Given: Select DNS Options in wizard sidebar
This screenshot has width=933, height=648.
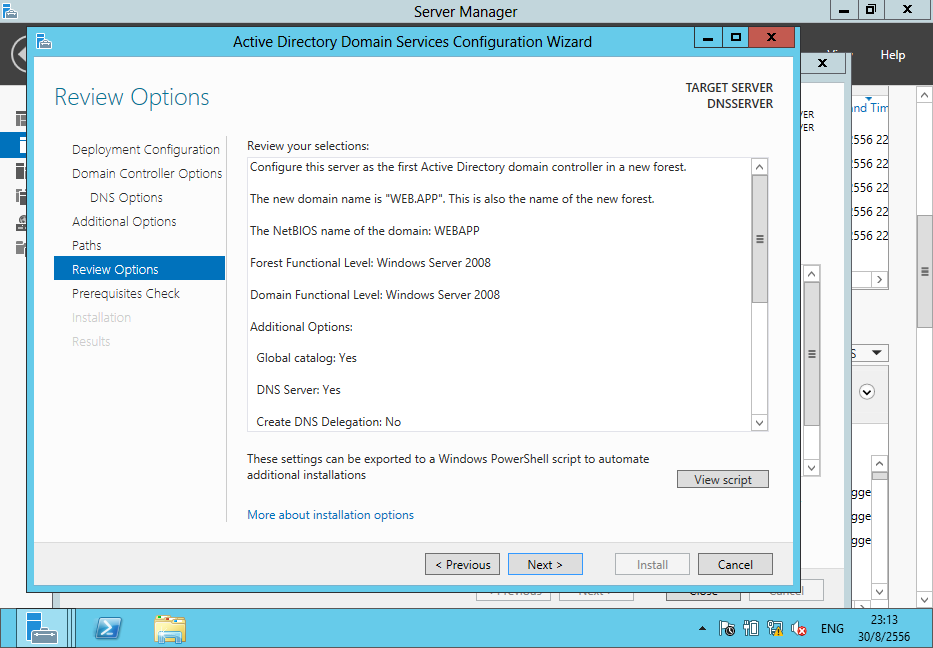Looking at the screenshot, I should point(126,198).
